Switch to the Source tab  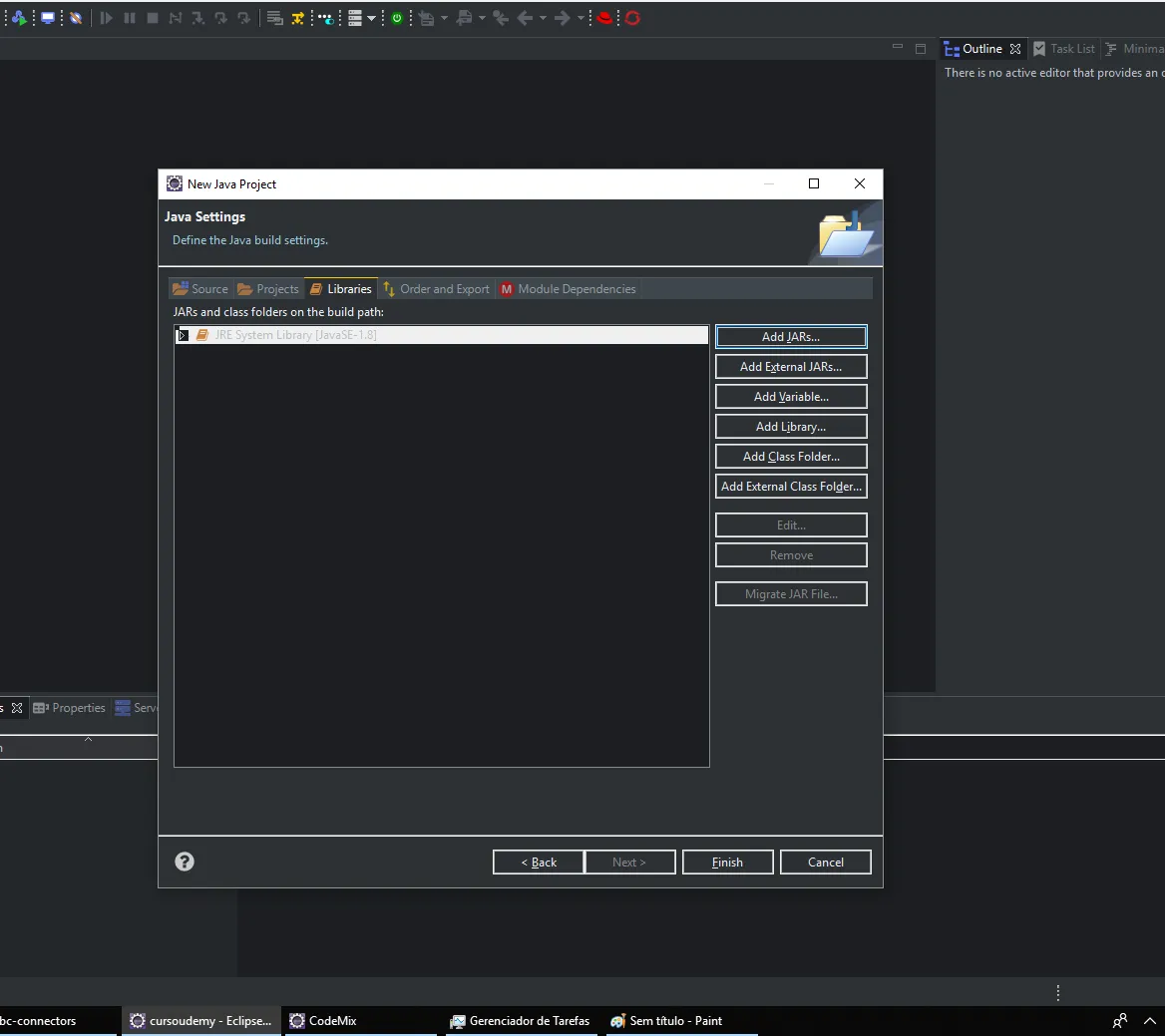200,289
